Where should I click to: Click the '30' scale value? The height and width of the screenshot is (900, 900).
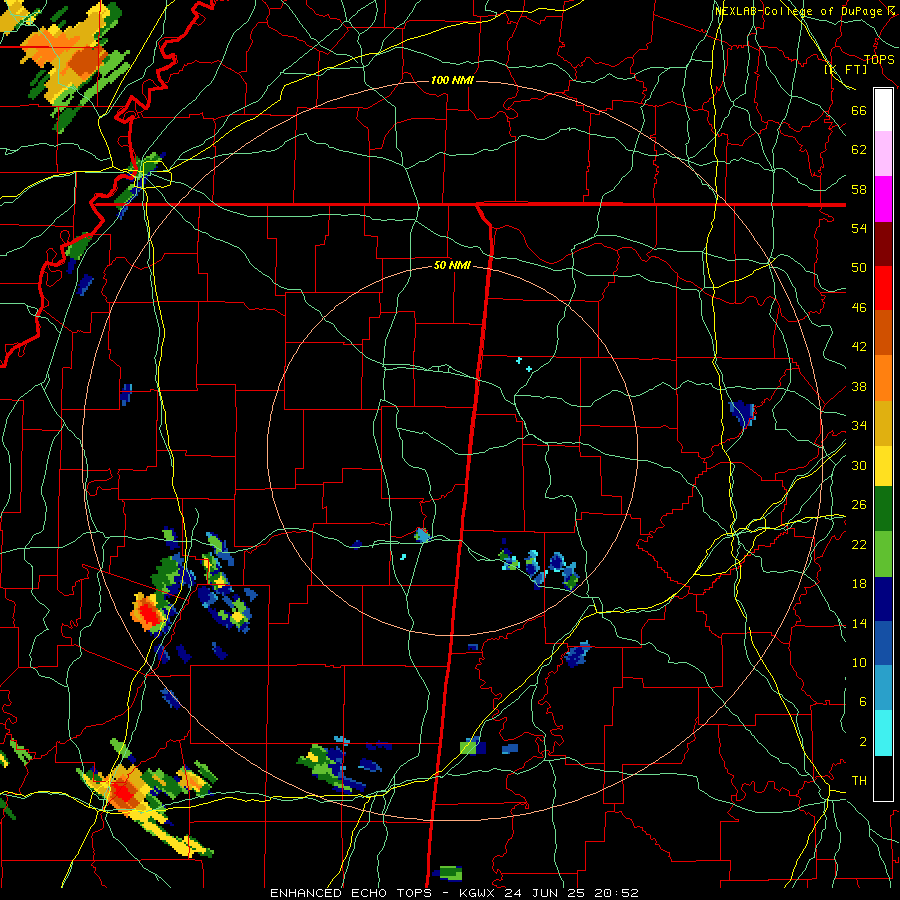click(859, 465)
